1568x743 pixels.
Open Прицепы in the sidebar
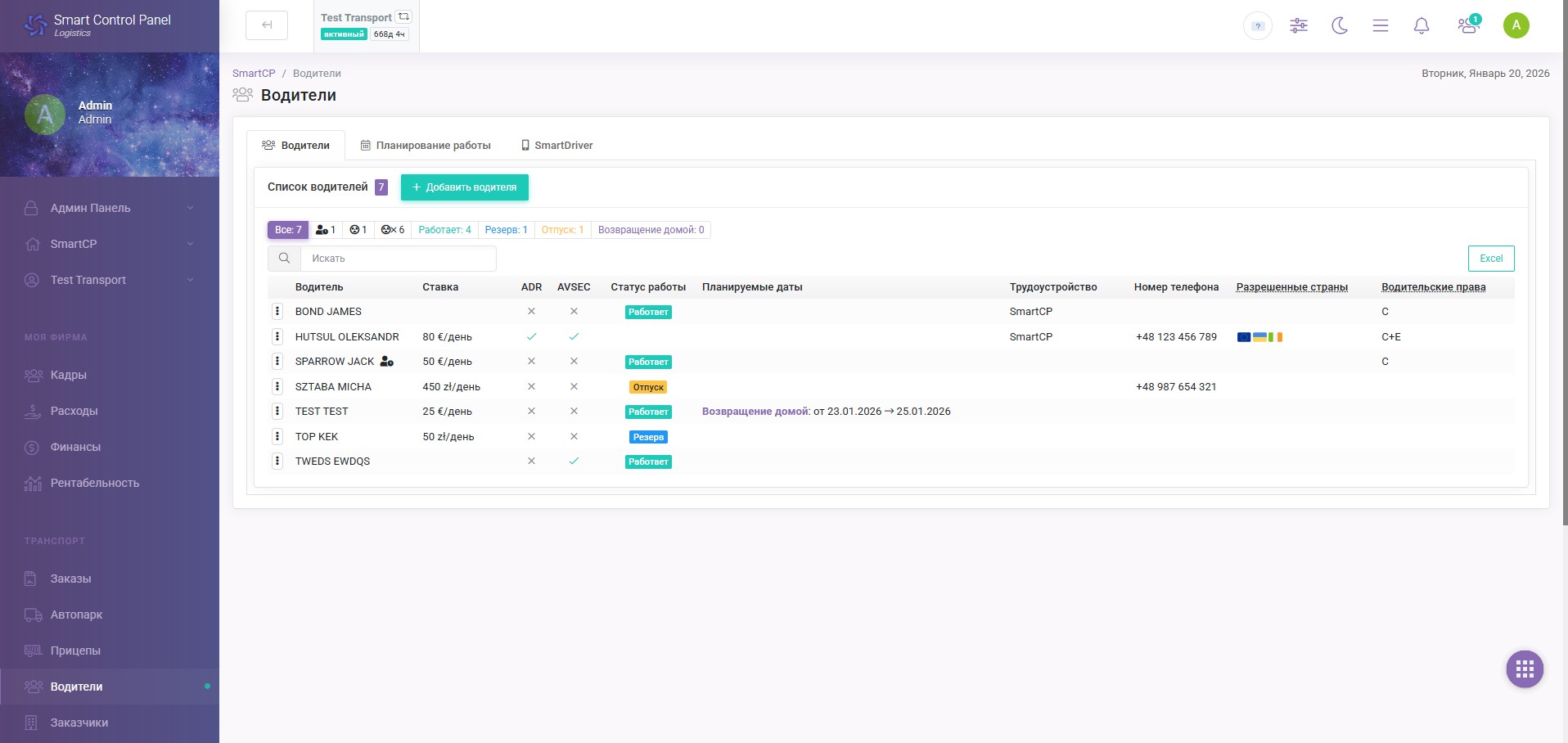110,651
